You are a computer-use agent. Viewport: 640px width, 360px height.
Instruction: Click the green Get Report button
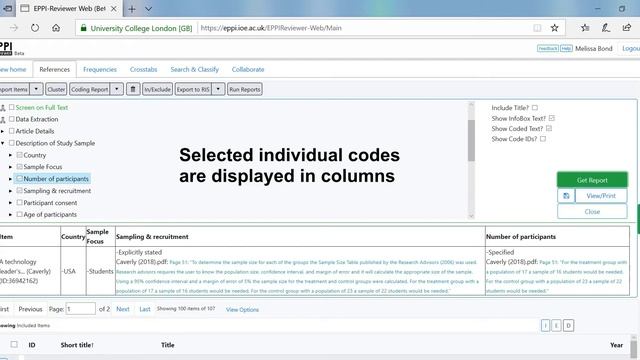click(592, 180)
